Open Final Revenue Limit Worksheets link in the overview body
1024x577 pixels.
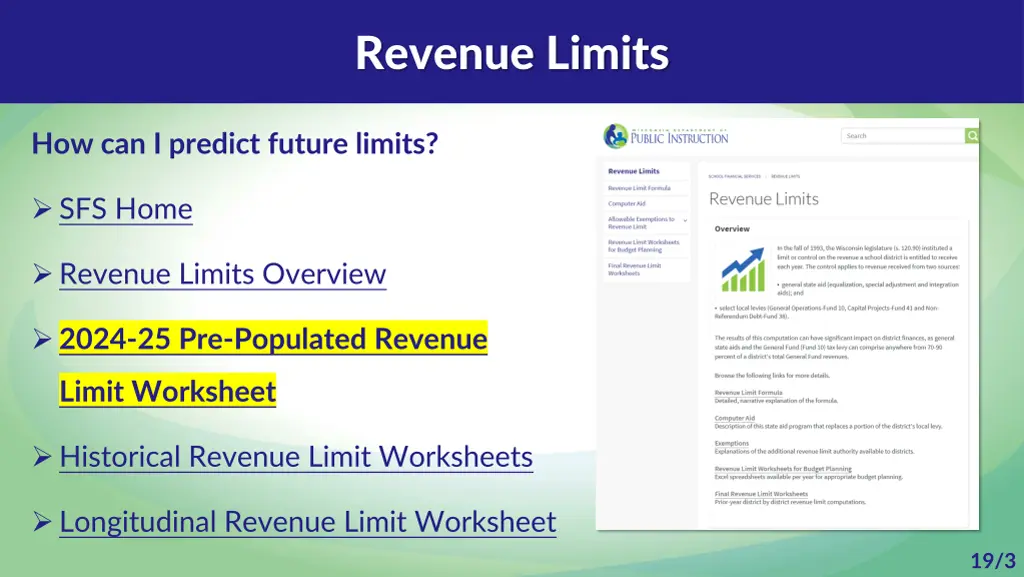point(761,494)
